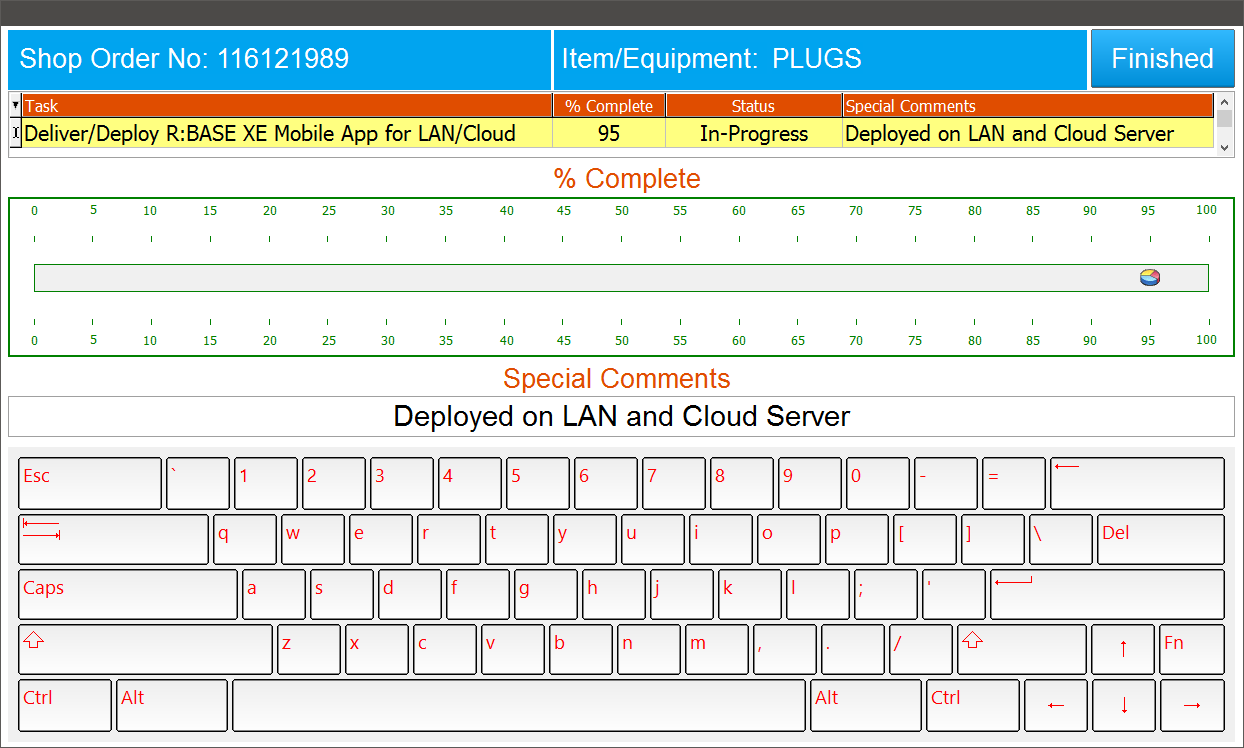Toggle the left Ctrl key
The width and height of the screenshot is (1244, 748).
65,705
